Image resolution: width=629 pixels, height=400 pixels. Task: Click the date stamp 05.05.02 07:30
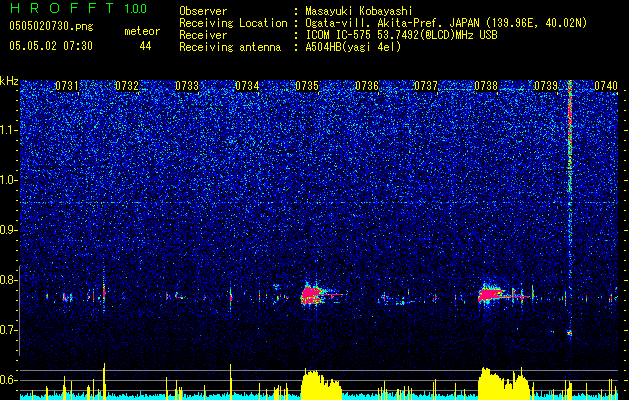[51, 46]
